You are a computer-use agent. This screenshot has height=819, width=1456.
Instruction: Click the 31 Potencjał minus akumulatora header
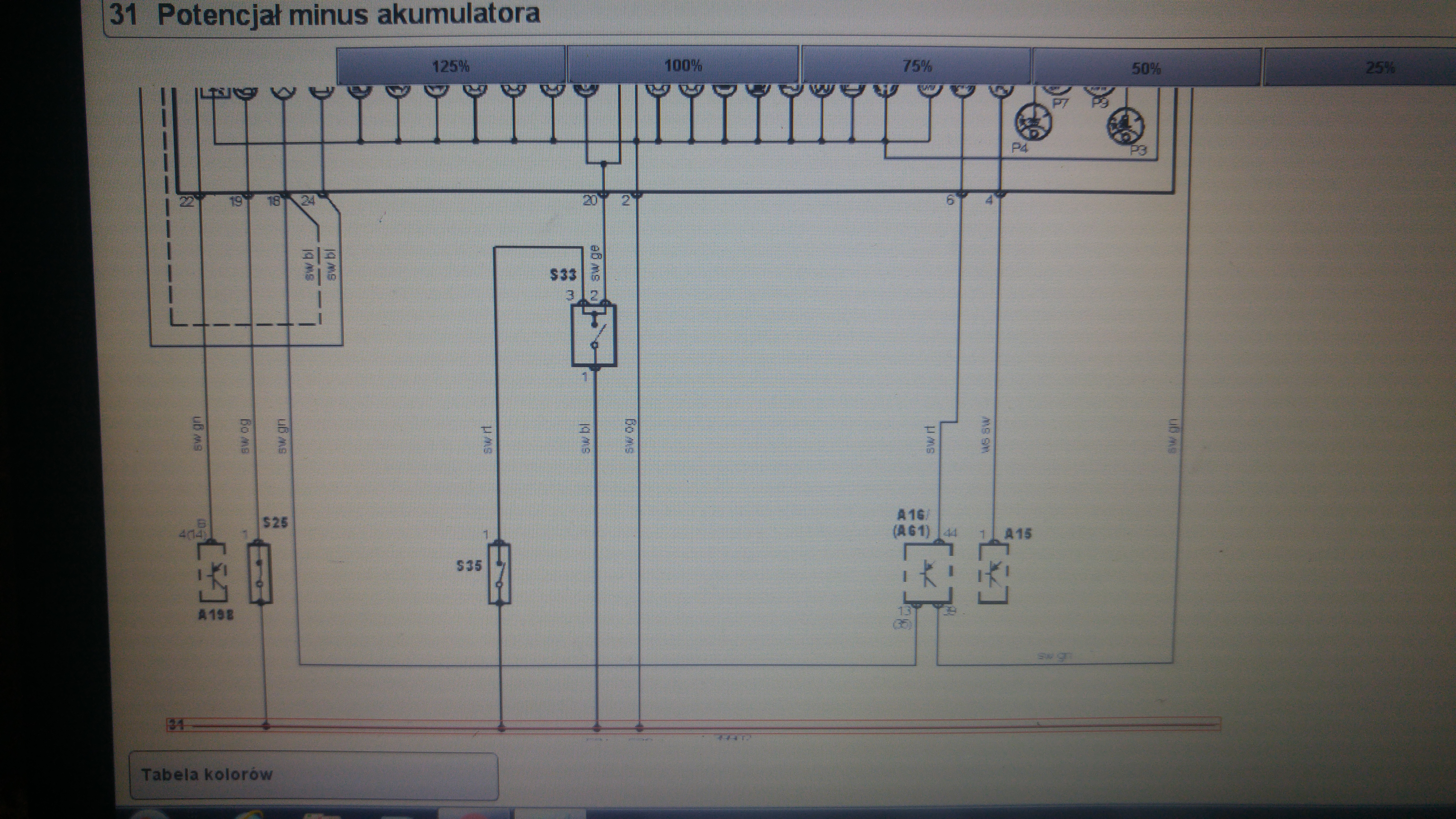325,15
